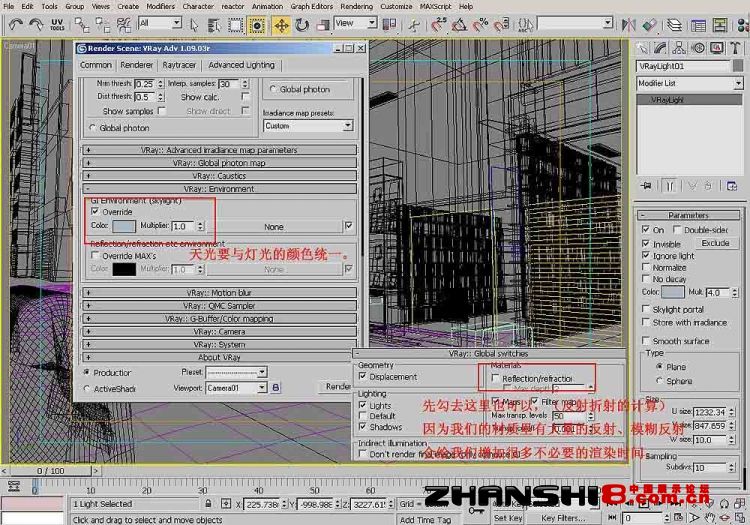The height and width of the screenshot is (525, 750).
Task: Activate the Select and Scale tool
Action: 323,24
